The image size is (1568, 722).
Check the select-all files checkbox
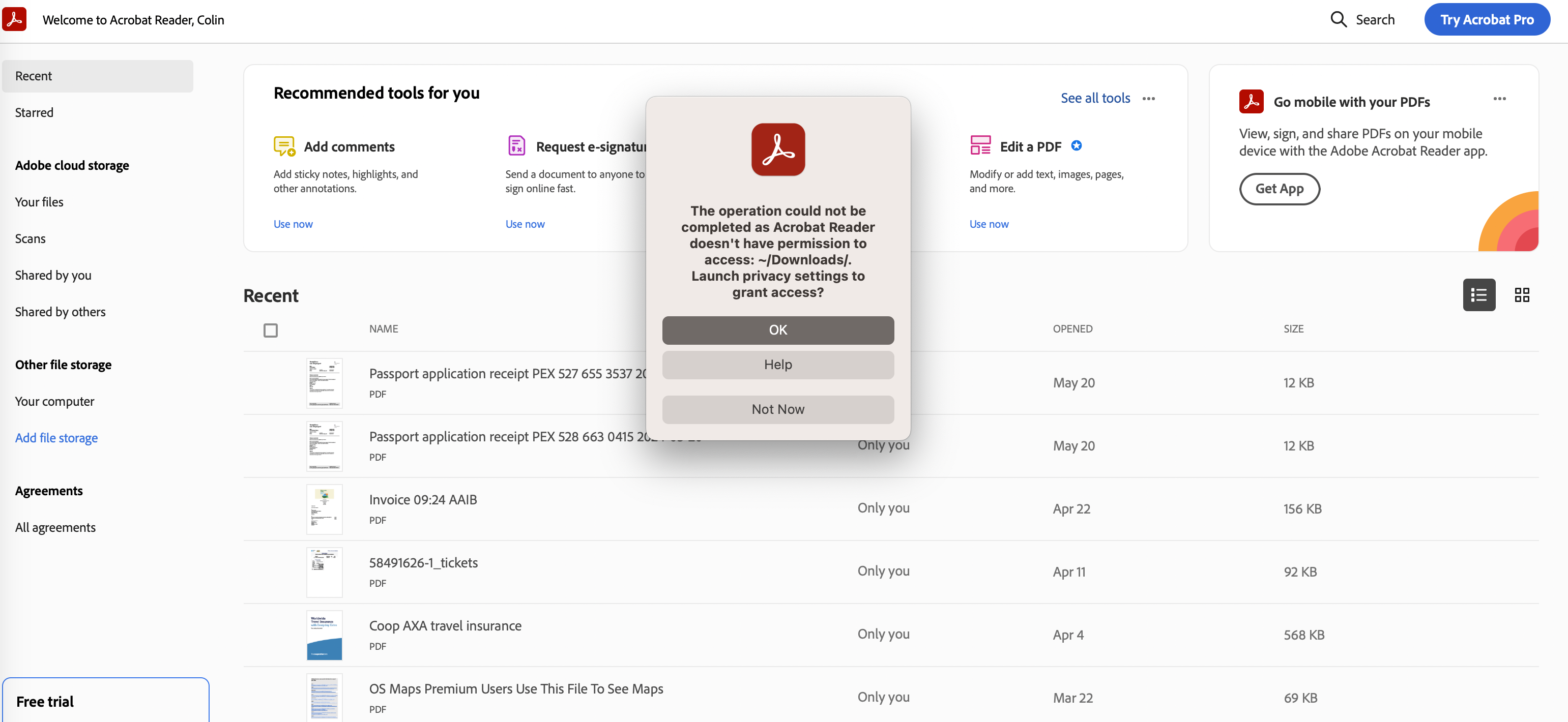point(270,330)
